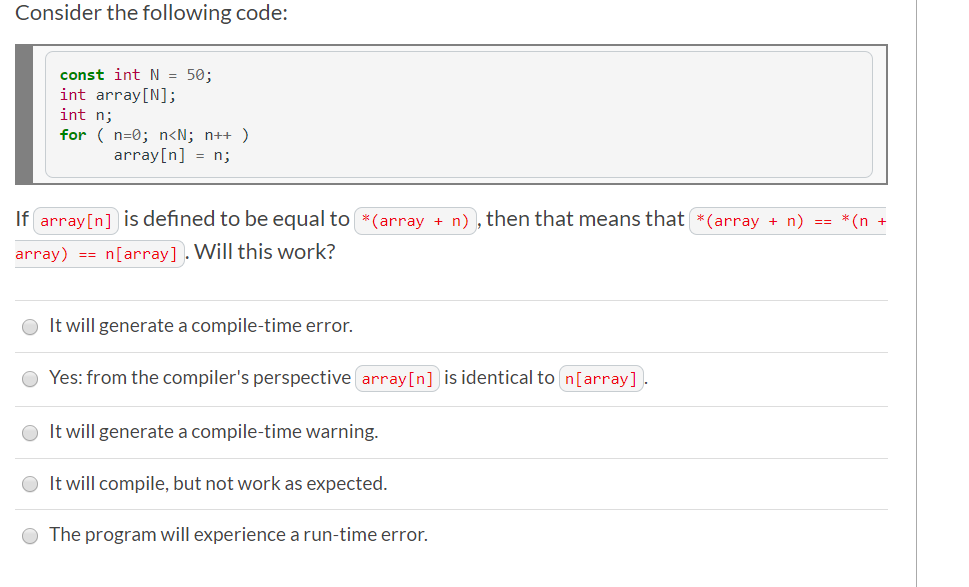Click the *(array + n) code snippet

(415, 220)
